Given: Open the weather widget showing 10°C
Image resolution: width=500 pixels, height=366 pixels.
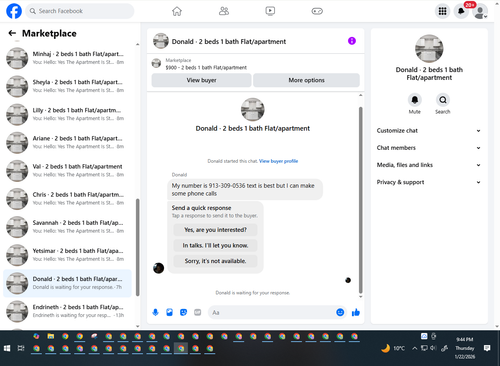Looking at the screenshot, I should click(393, 348).
